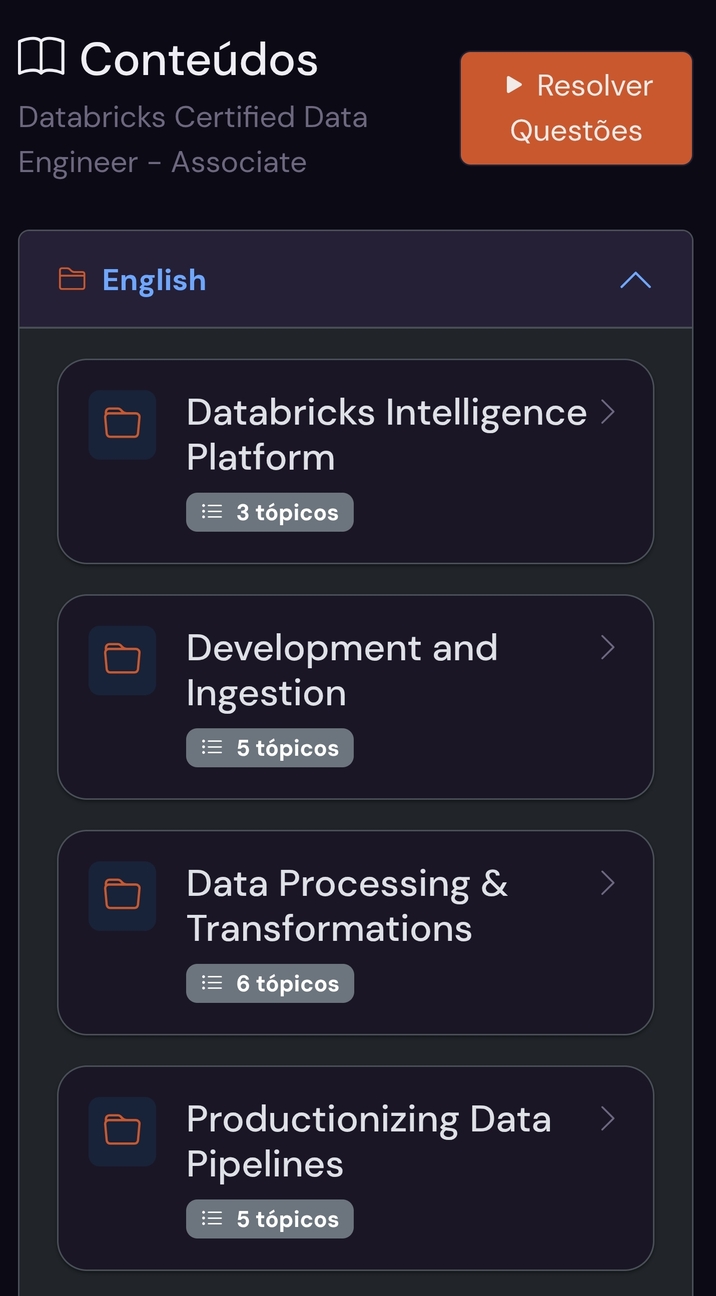Expand Databricks Intelligence Platform via its chevron
716x1296 pixels.
[x=607, y=412]
